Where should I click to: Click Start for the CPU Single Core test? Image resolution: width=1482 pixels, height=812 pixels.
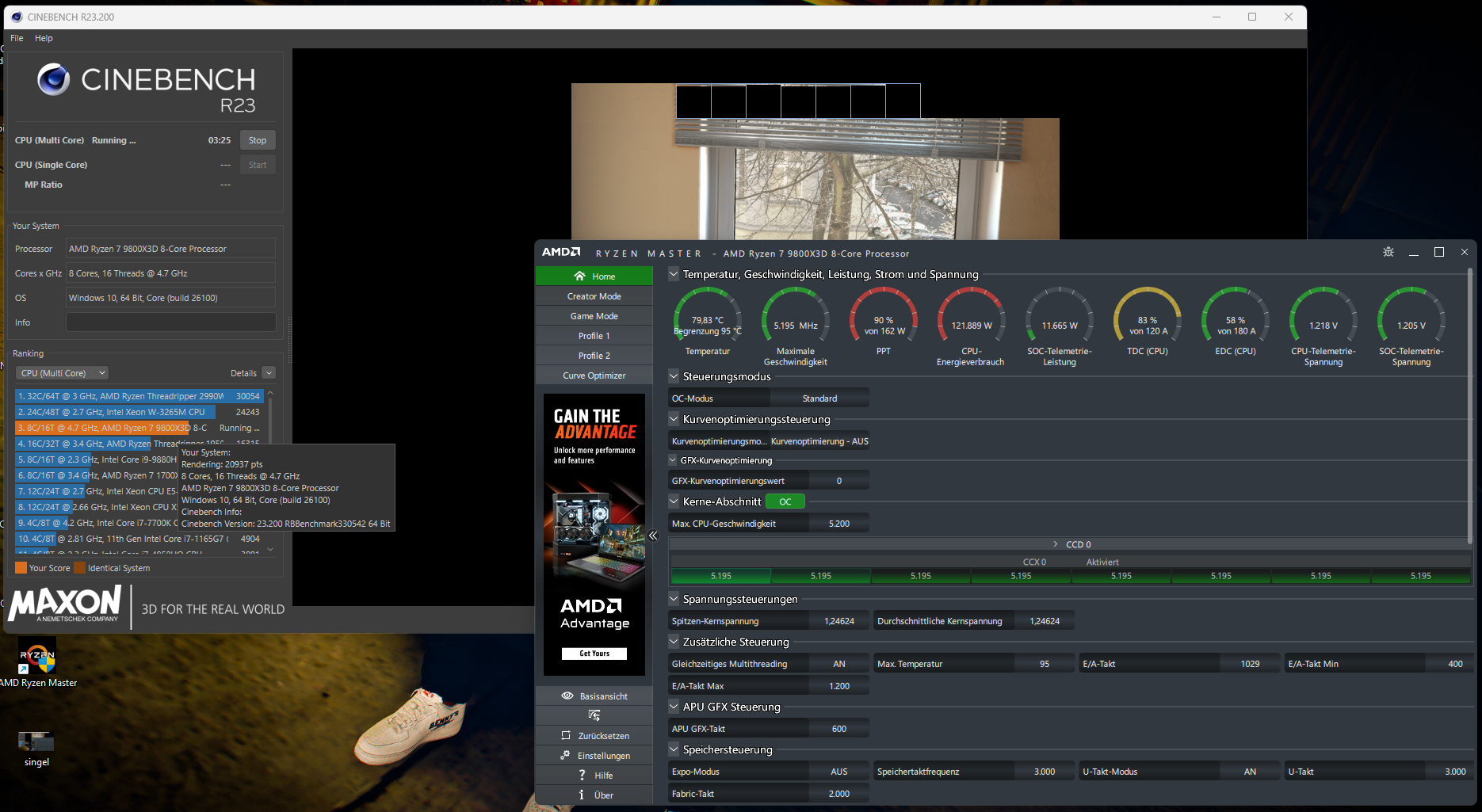pos(258,165)
